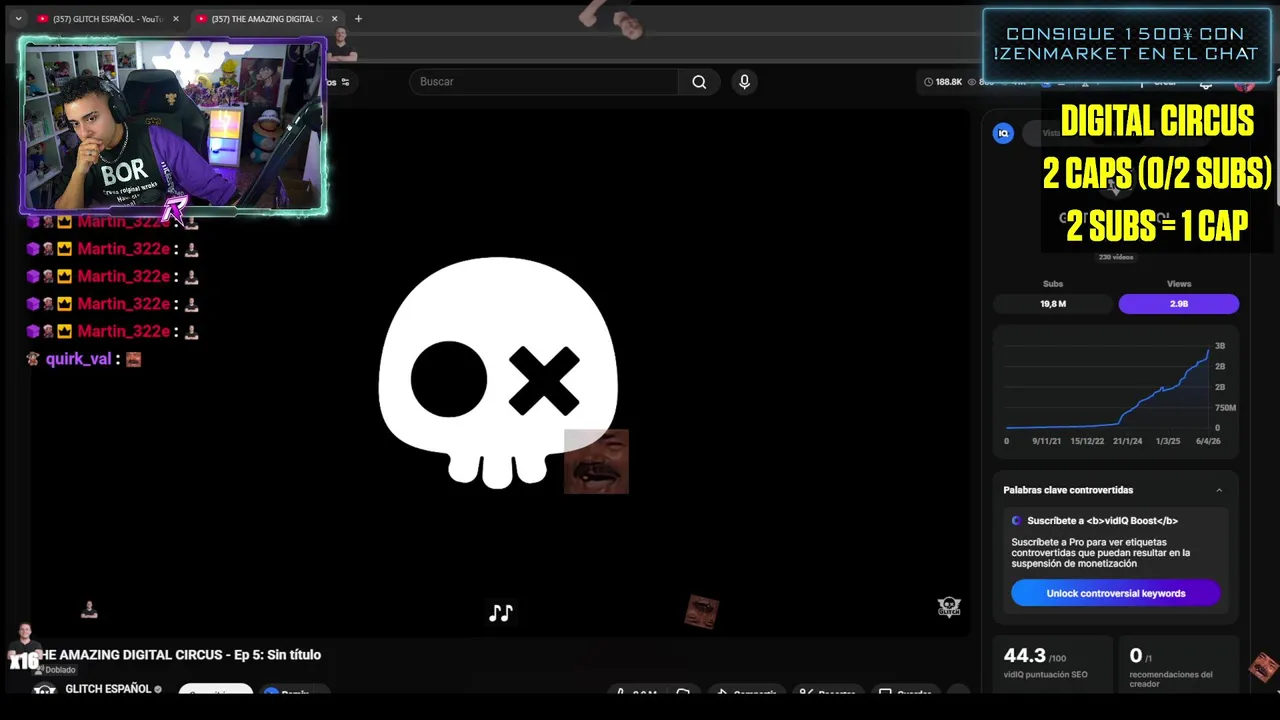This screenshot has height=720, width=1280.
Task: Click the YouTube search magnifier button
Action: tap(699, 82)
